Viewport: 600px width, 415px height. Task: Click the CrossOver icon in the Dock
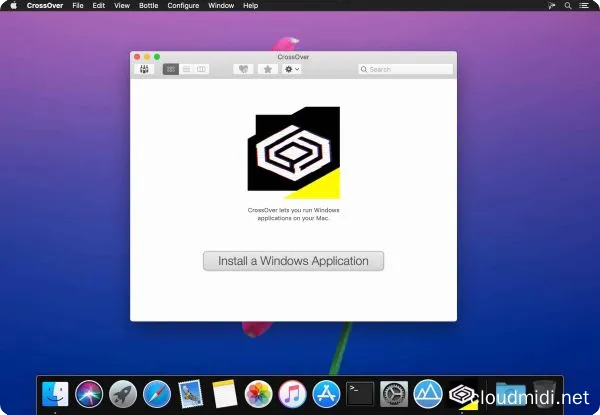click(462, 394)
